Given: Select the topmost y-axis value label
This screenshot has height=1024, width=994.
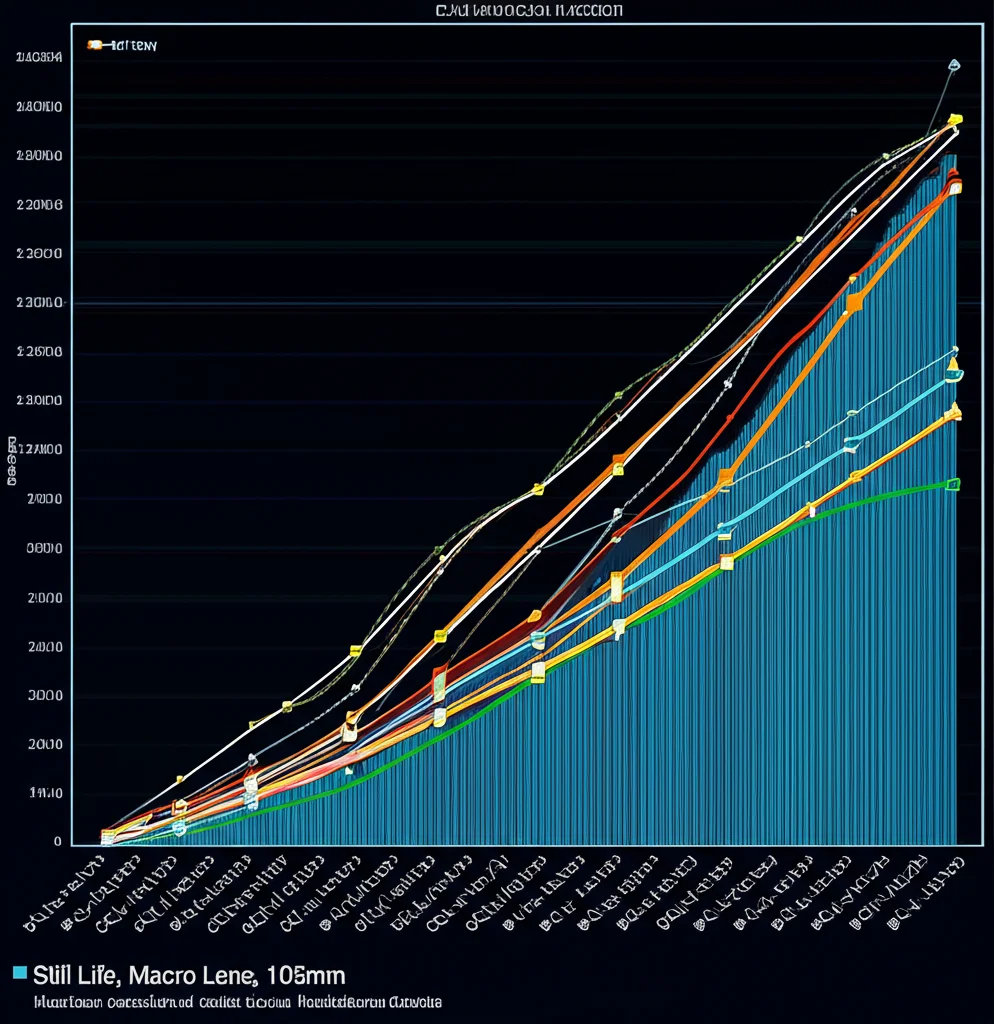Looking at the screenshot, I should click(40, 58).
